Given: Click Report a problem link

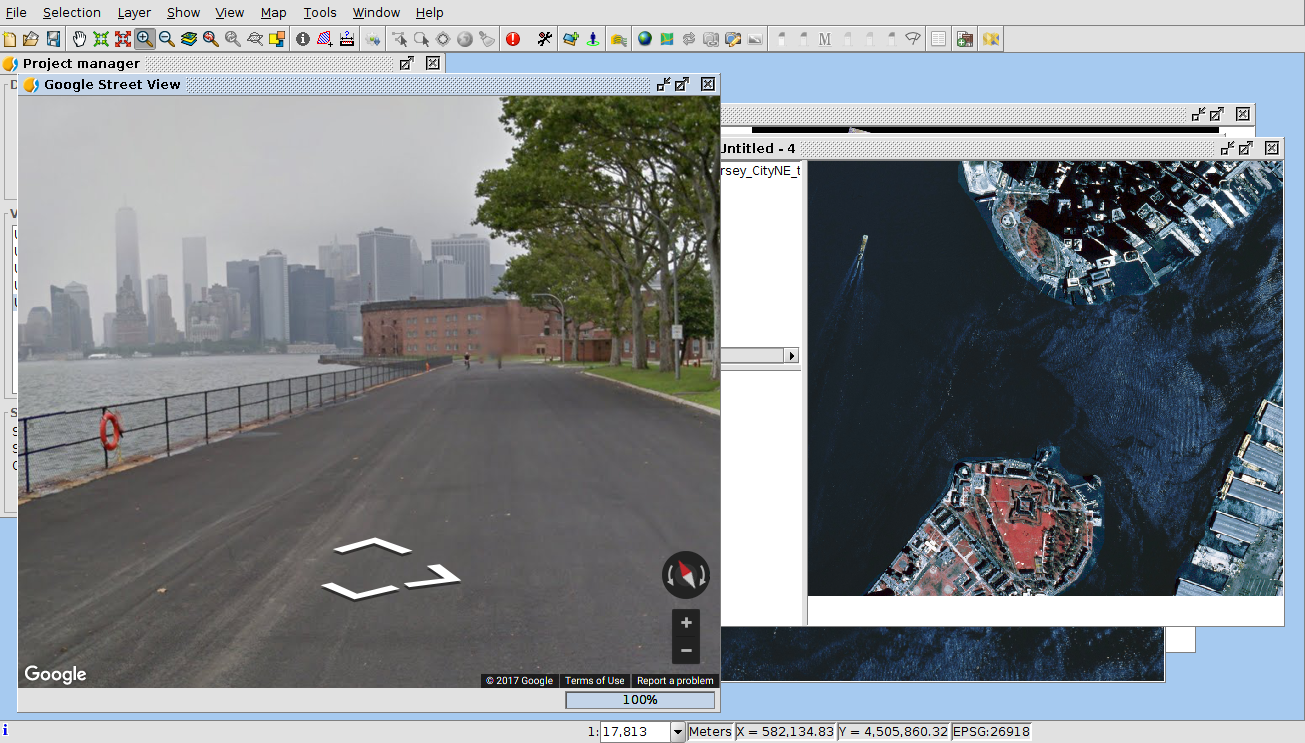Looking at the screenshot, I should tap(675, 681).
